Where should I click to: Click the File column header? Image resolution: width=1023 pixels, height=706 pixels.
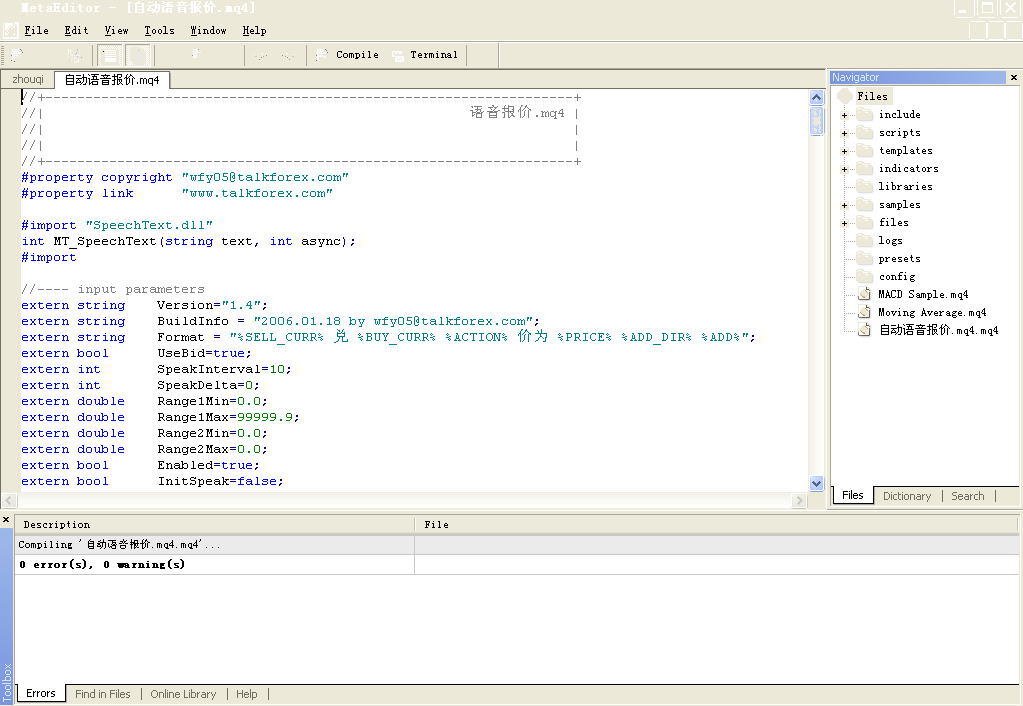[x=716, y=525]
